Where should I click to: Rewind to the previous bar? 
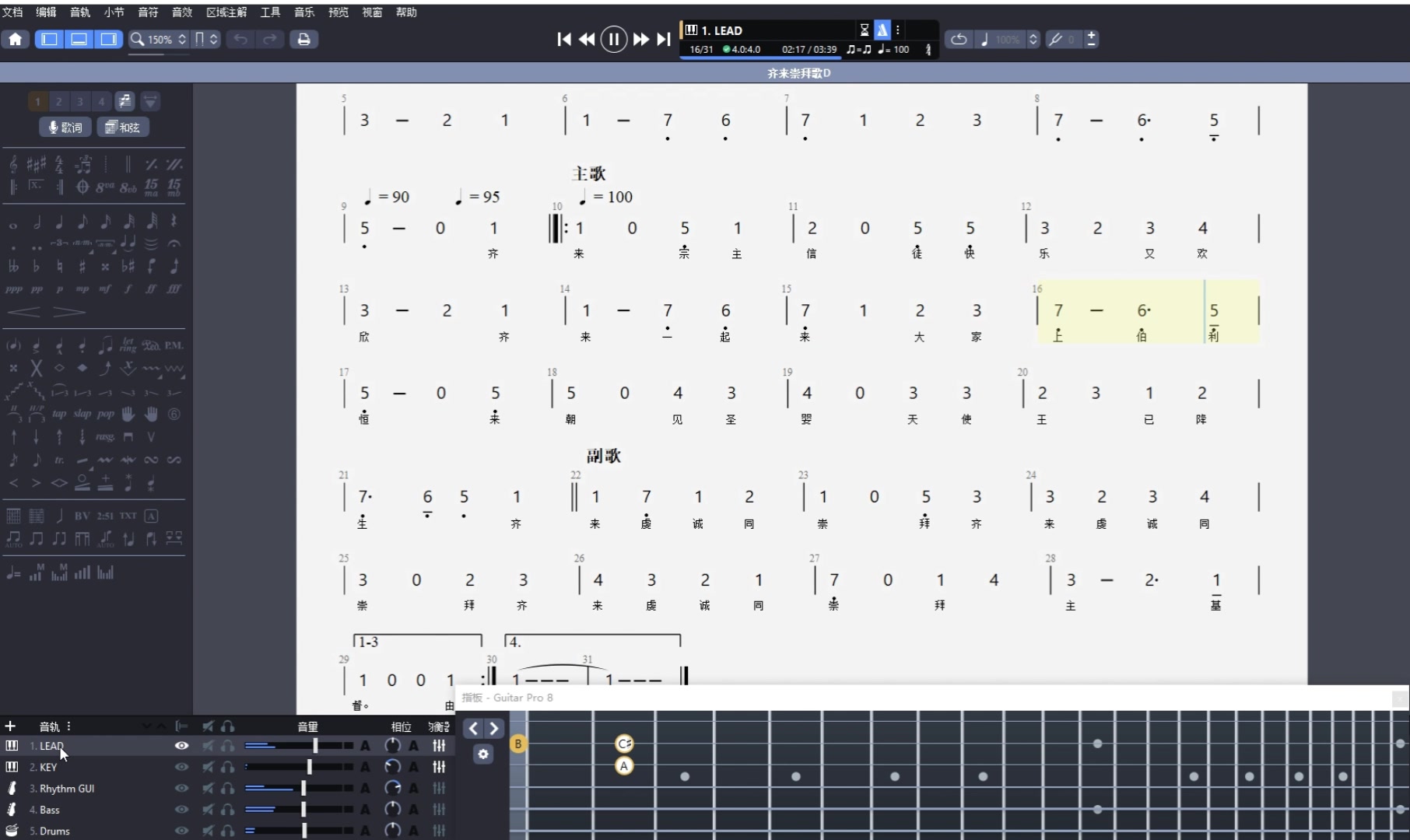click(x=587, y=39)
